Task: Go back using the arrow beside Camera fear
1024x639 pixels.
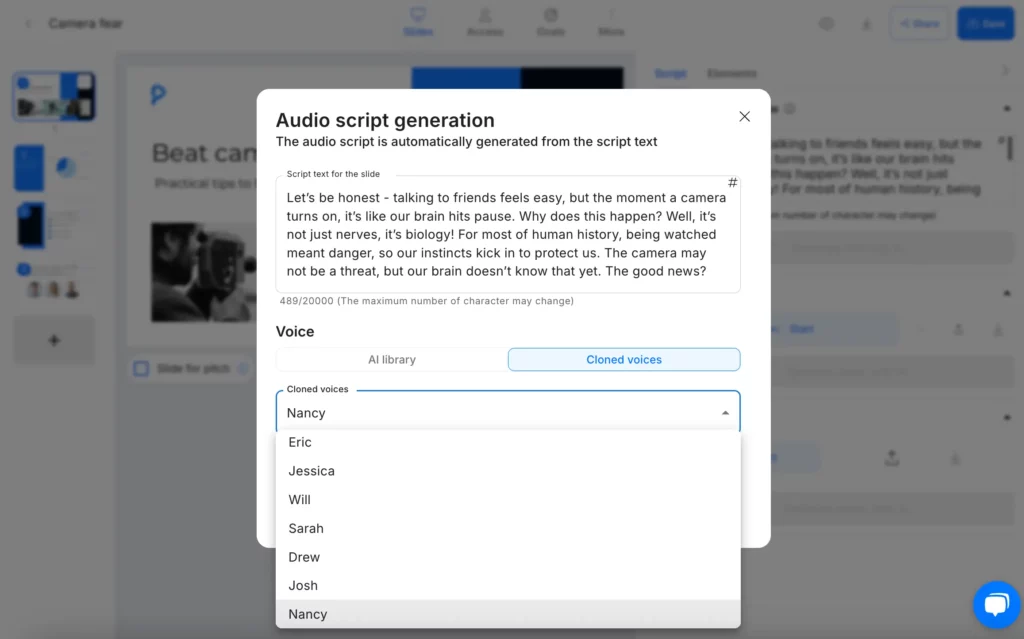Action: [x=28, y=23]
